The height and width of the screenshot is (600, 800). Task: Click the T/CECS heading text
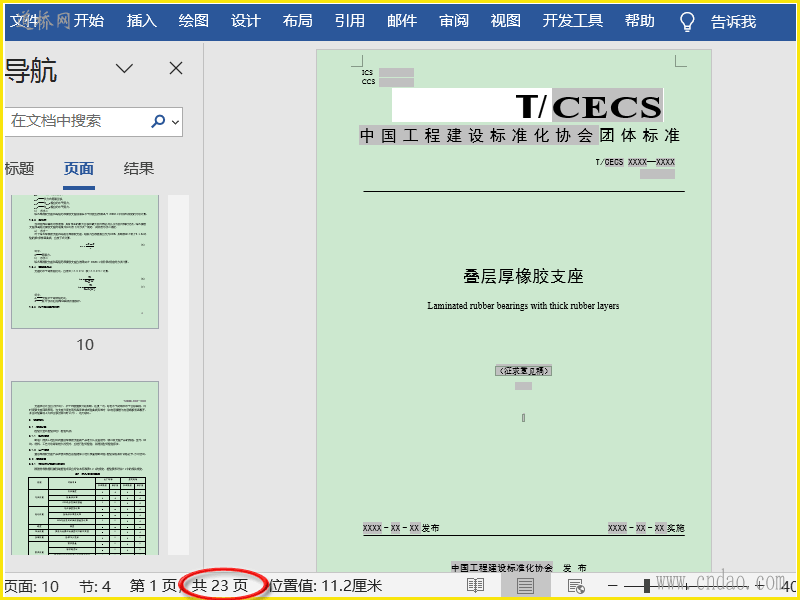click(589, 106)
